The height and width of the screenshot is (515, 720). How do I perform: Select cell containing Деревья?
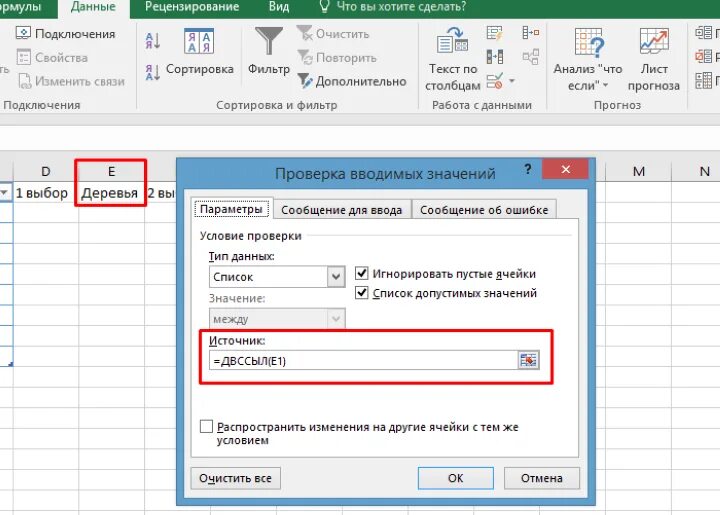pos(111,193)
